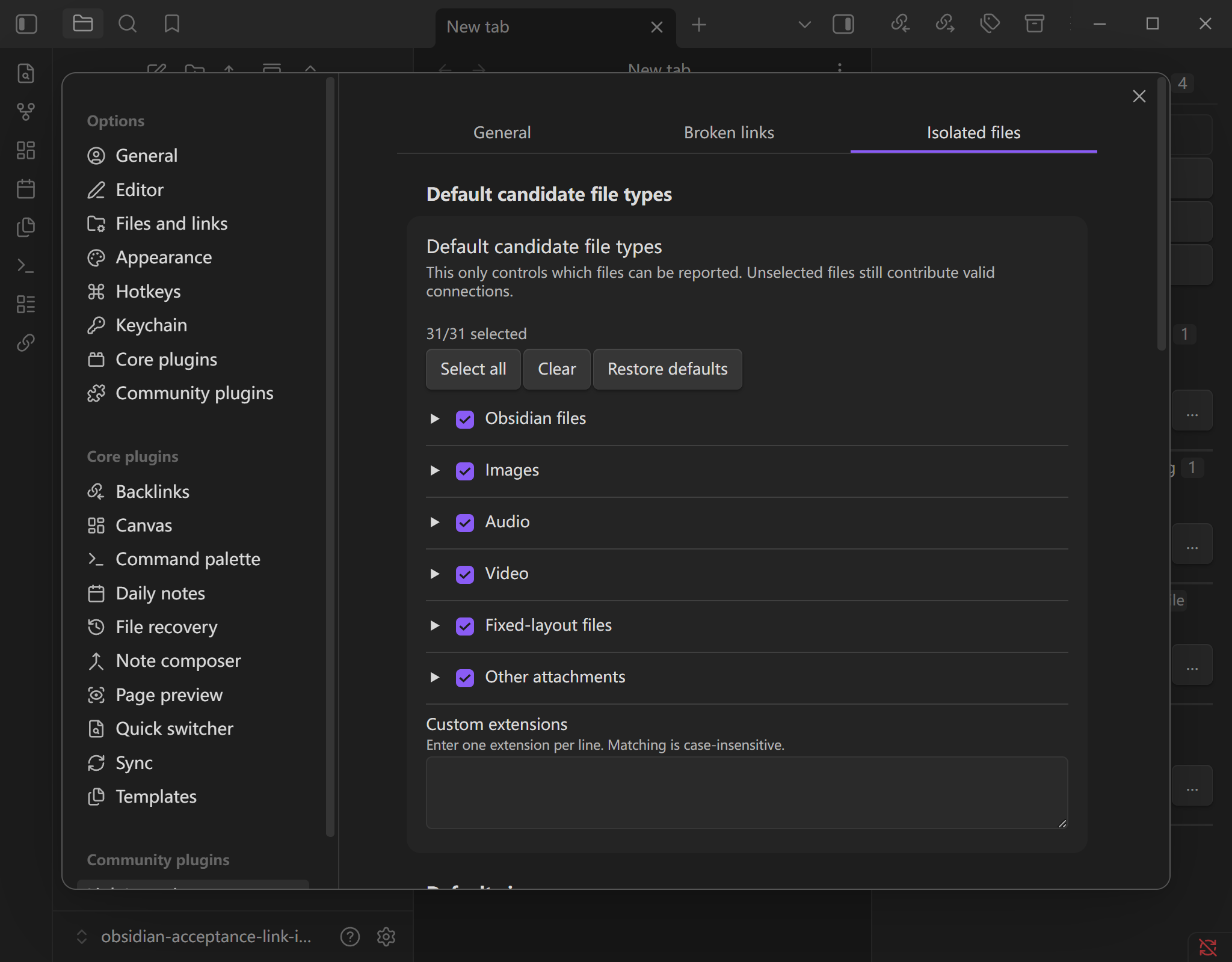Screen dimensions: 1232x962
Task: Open command palette ribbon icon
Action: point(26,266)
